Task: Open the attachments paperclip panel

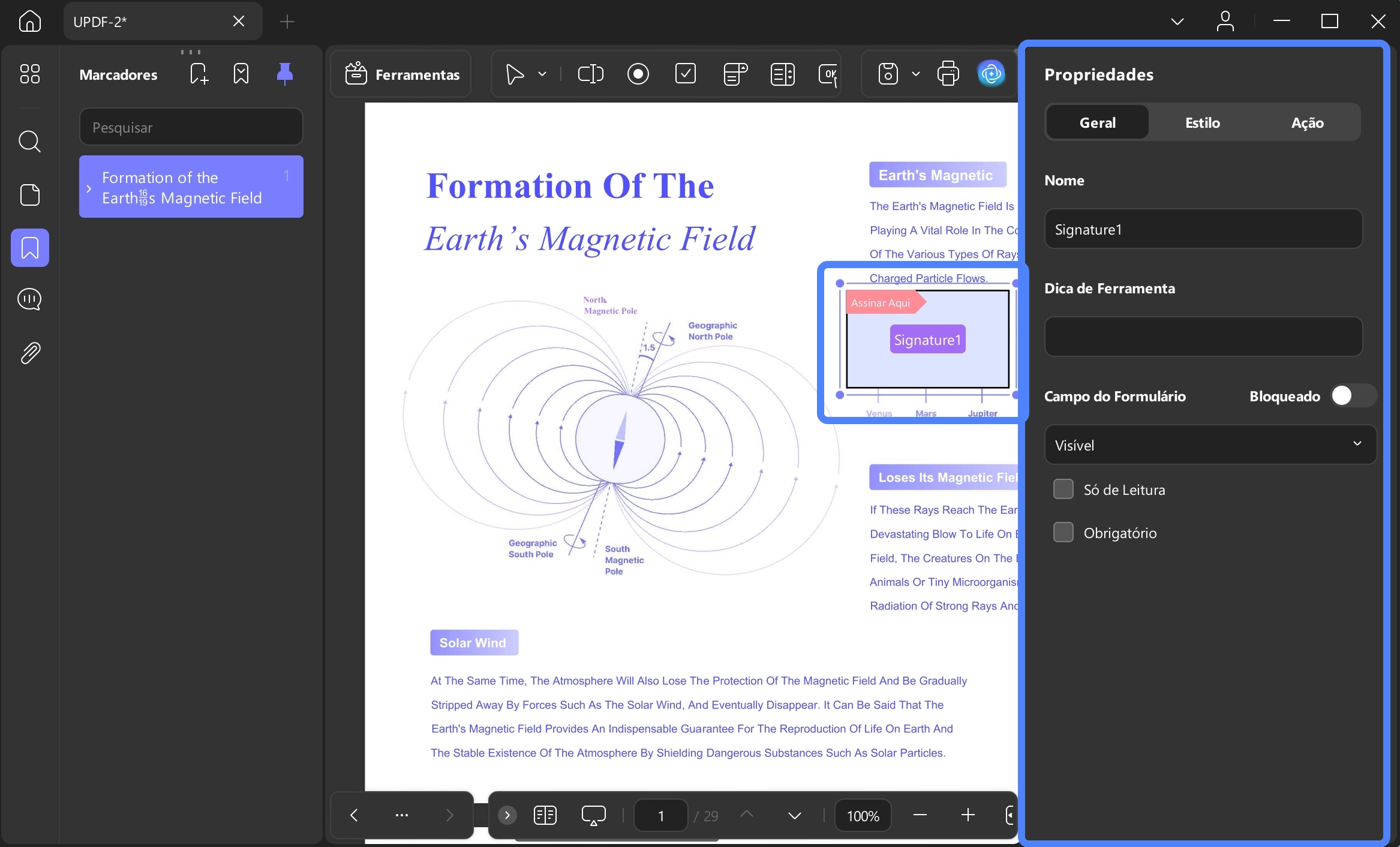Action: tap(30, 353)
